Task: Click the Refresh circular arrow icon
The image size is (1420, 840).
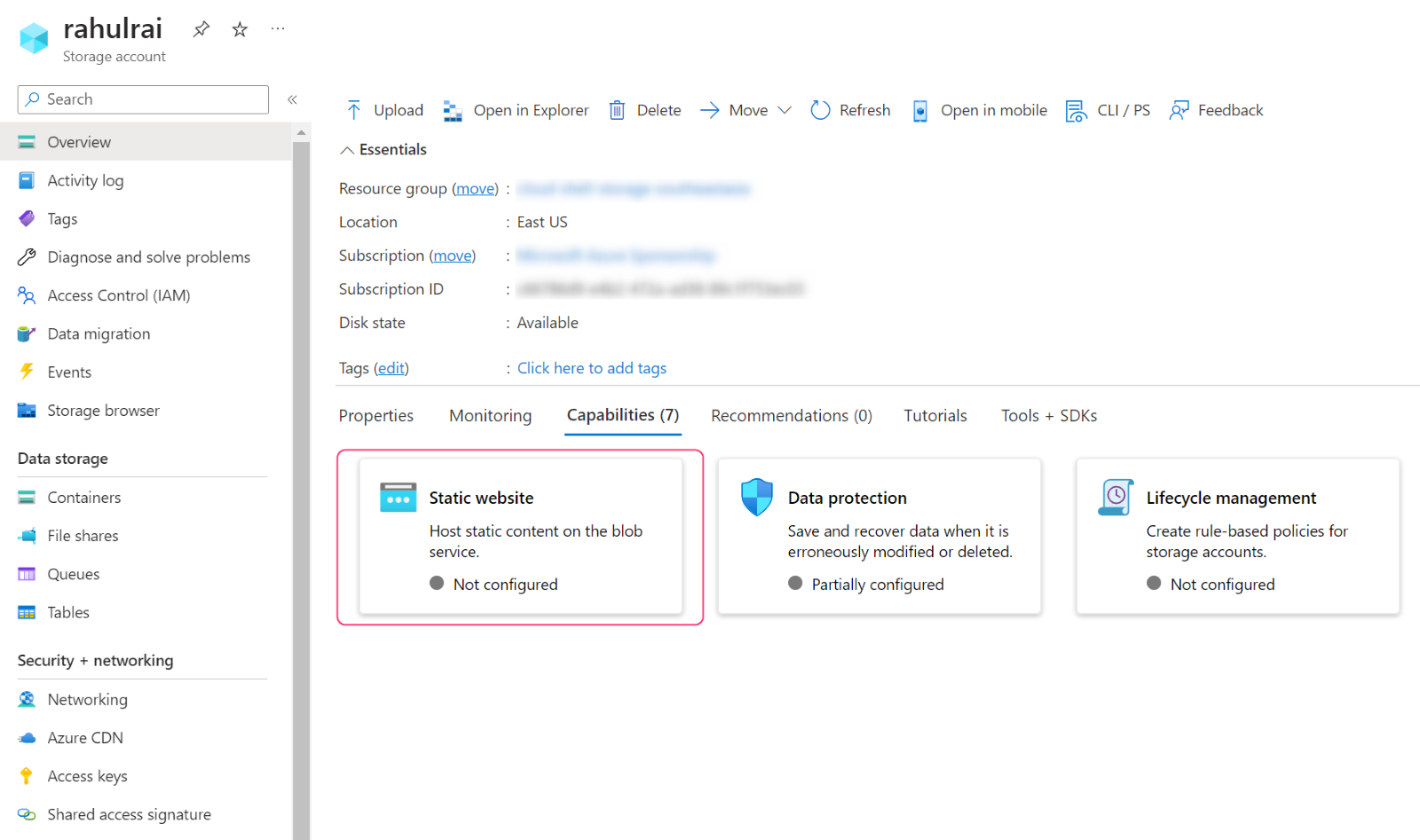Action: click(820, 110)
